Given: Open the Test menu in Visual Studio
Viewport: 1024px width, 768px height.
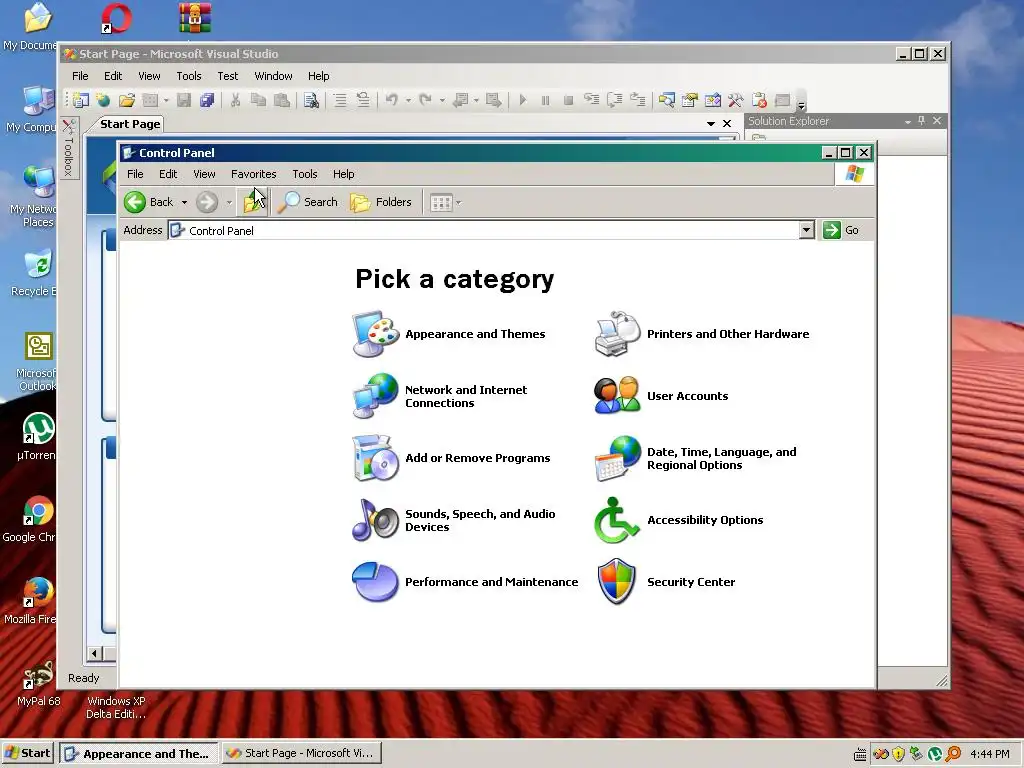Looking at the screenshot, I should (x=227, y=76).
